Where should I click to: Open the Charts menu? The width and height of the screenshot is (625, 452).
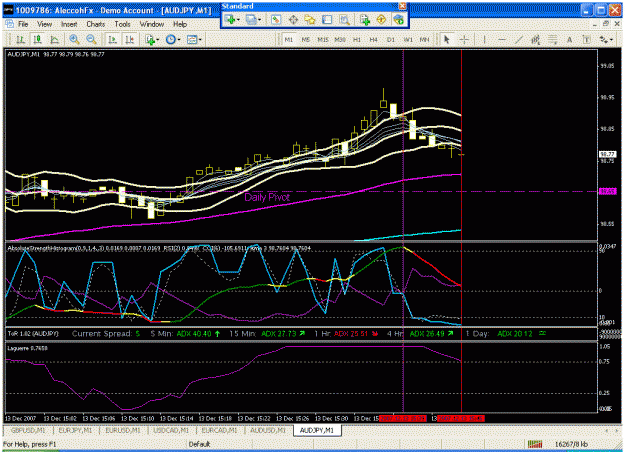tap(96, 24)
